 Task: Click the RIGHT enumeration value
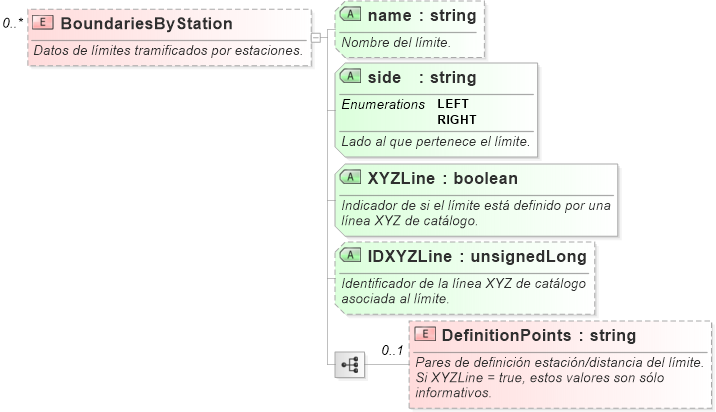click(457, 120)
